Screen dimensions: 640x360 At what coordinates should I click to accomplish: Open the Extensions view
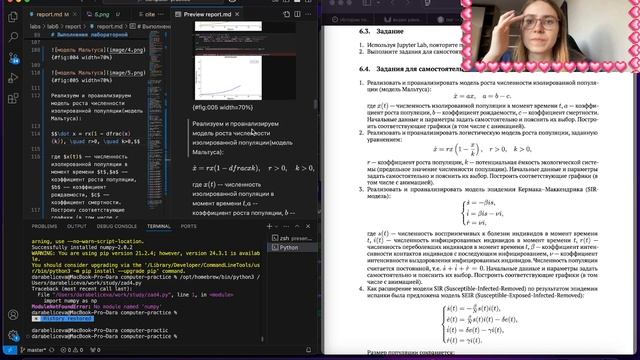click(x=13, y=98)
